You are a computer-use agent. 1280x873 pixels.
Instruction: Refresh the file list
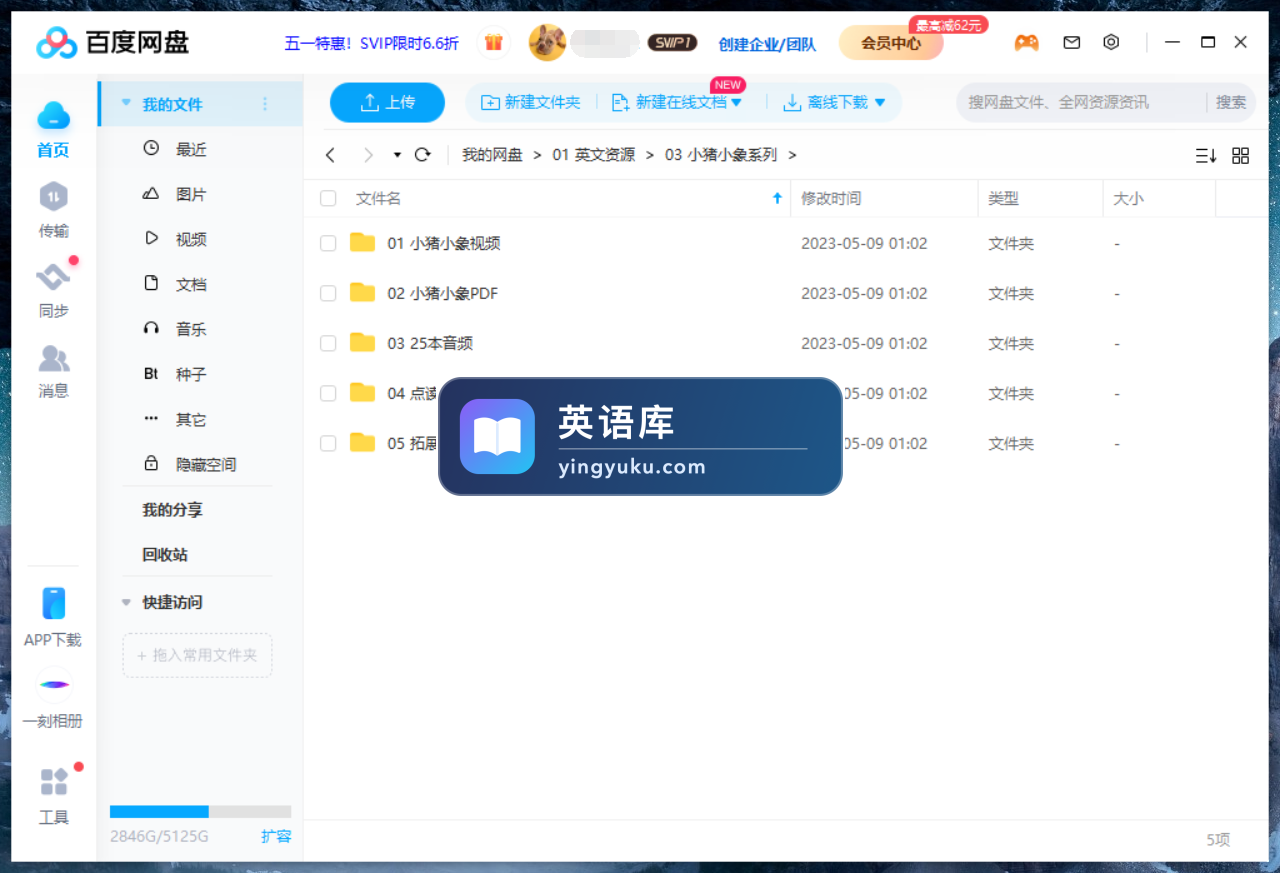click(x=422, y=155)
